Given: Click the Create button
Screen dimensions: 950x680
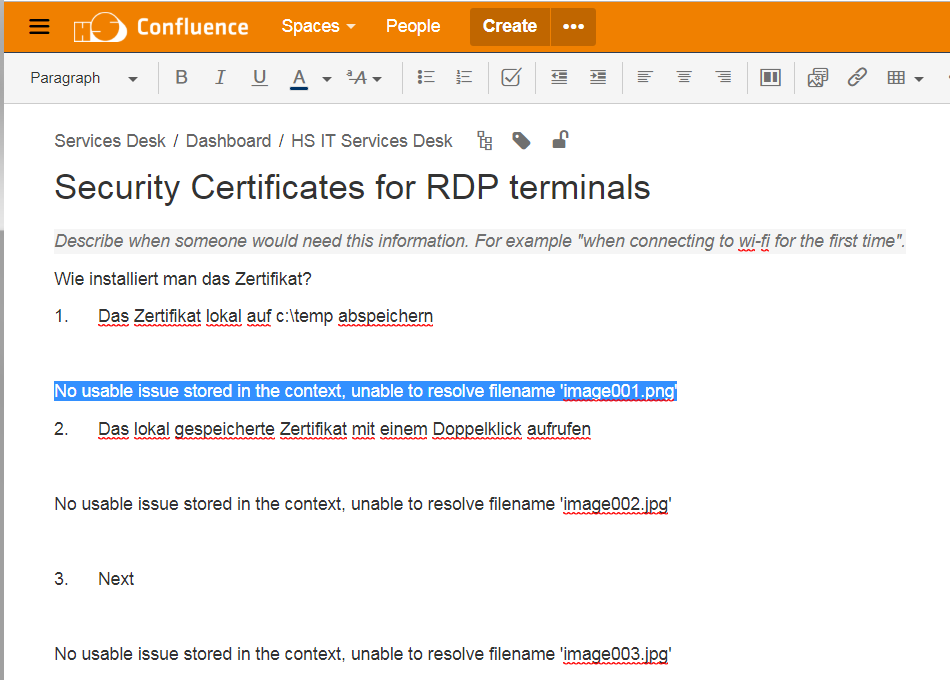Looking at the screenshot, I should (x=510, y=26).
